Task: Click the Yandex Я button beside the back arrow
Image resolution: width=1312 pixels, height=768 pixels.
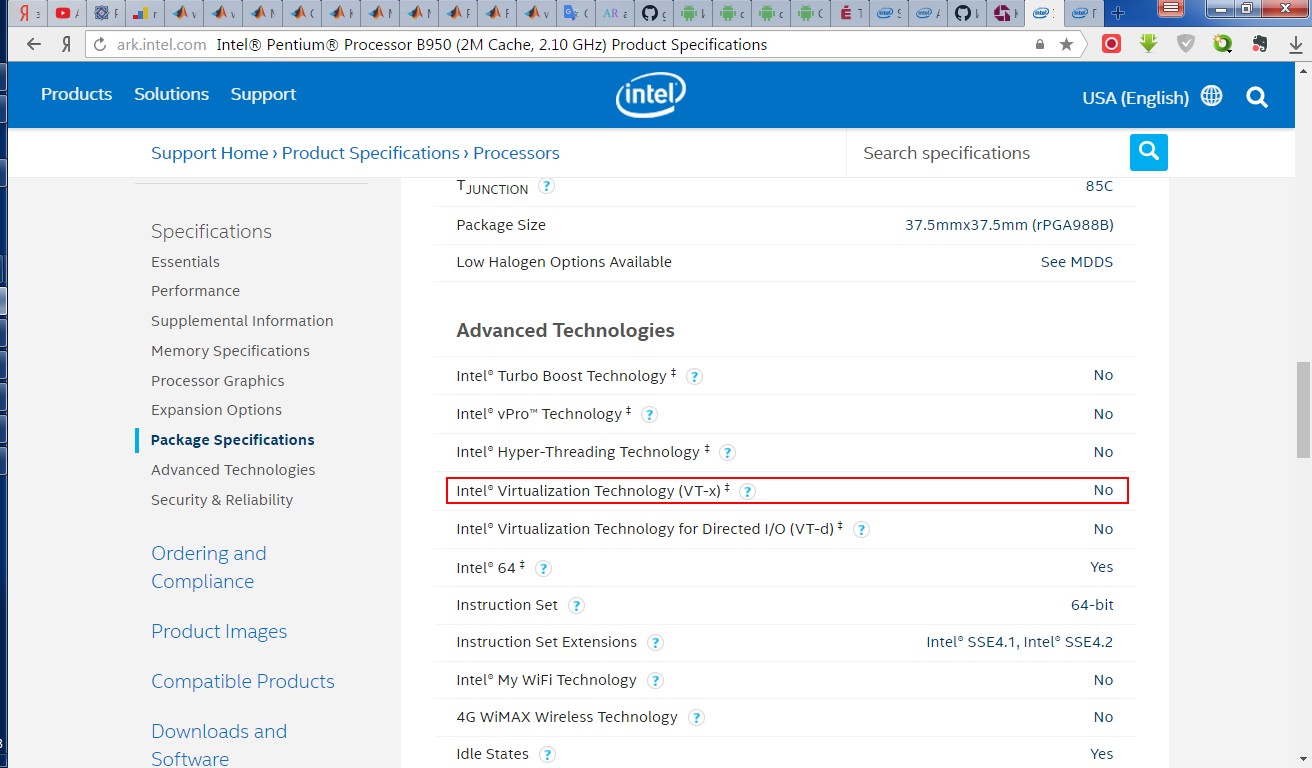Action: 66,44
